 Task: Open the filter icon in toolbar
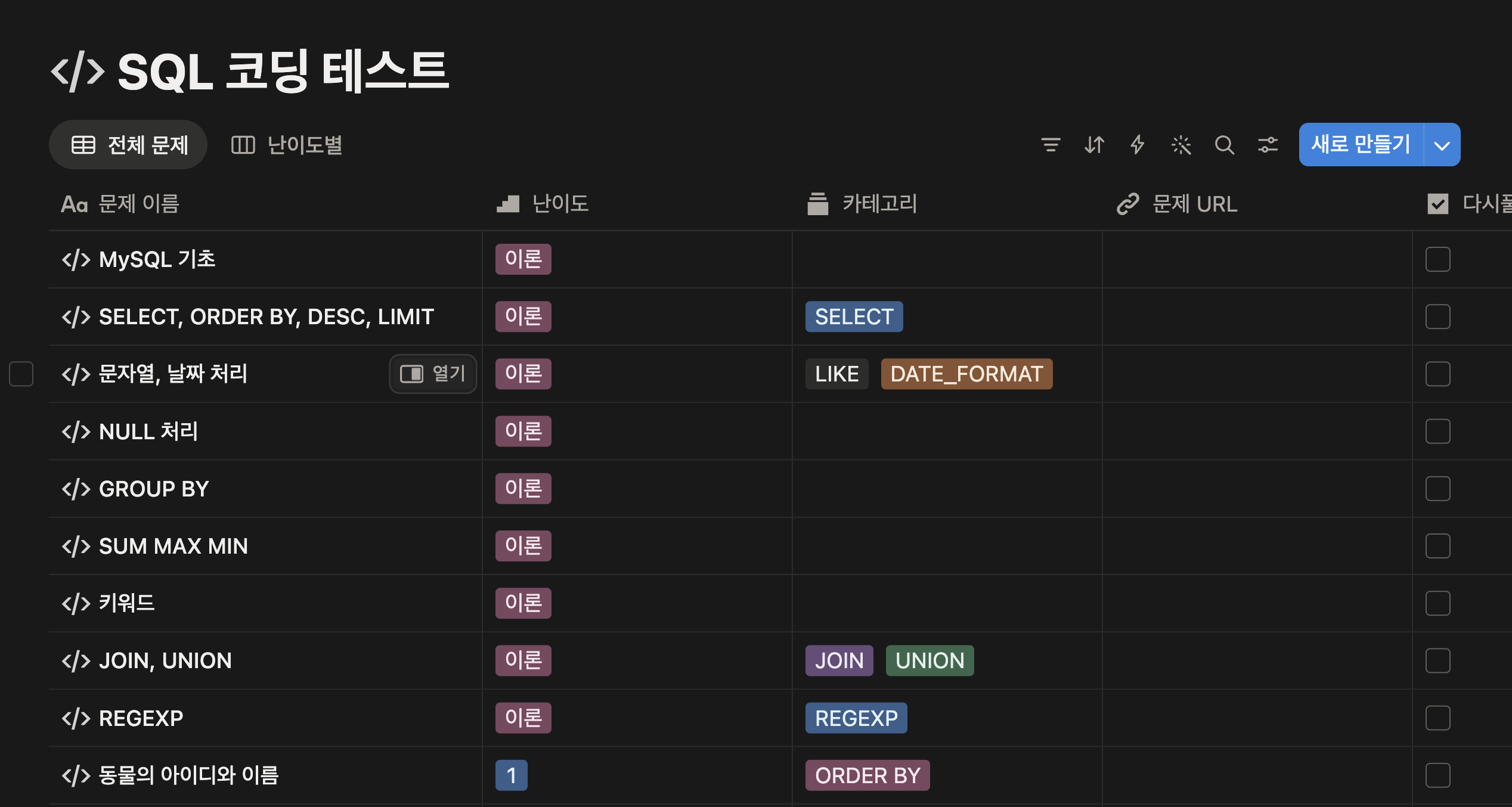point(1051,145)
